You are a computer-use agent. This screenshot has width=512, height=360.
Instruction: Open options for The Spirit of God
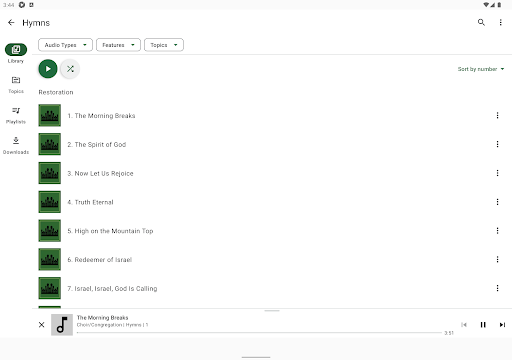[x=497, y=144]
